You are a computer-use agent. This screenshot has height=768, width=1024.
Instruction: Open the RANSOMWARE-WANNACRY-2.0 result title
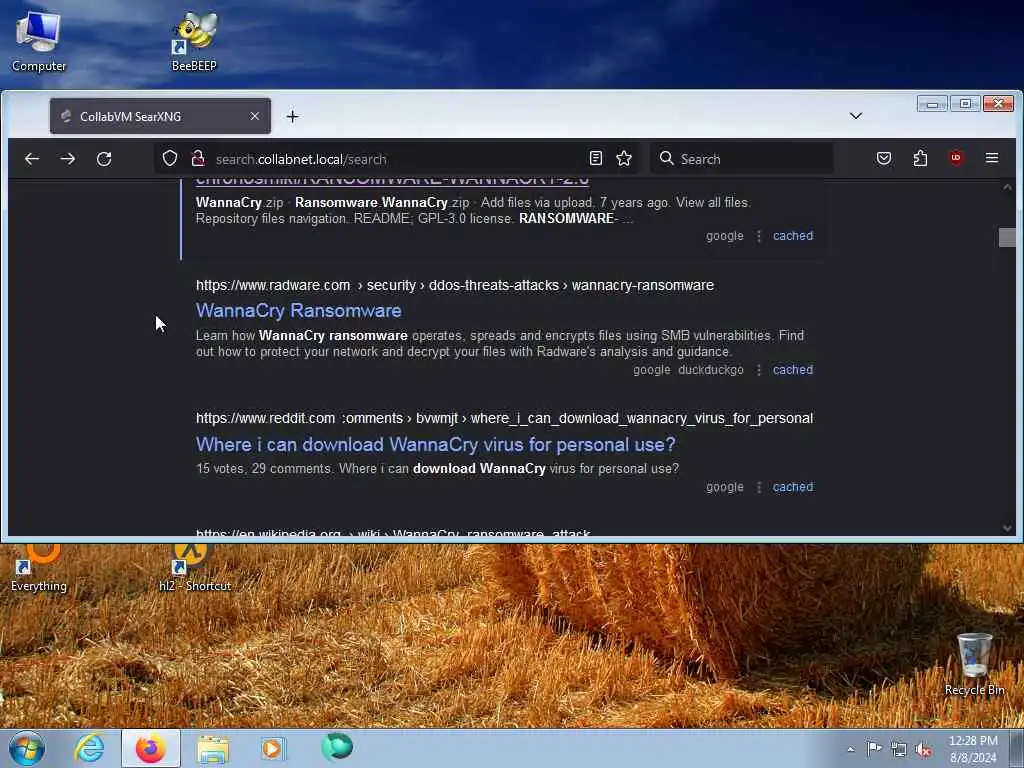(392, 181)
